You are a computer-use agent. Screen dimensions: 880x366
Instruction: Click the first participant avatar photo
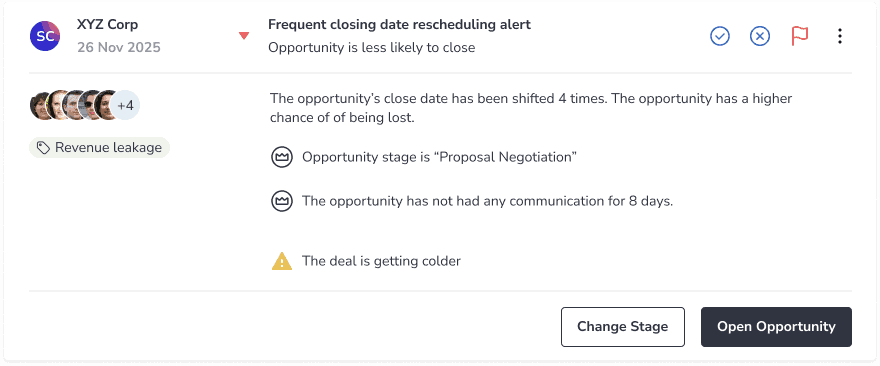point(40,106)
